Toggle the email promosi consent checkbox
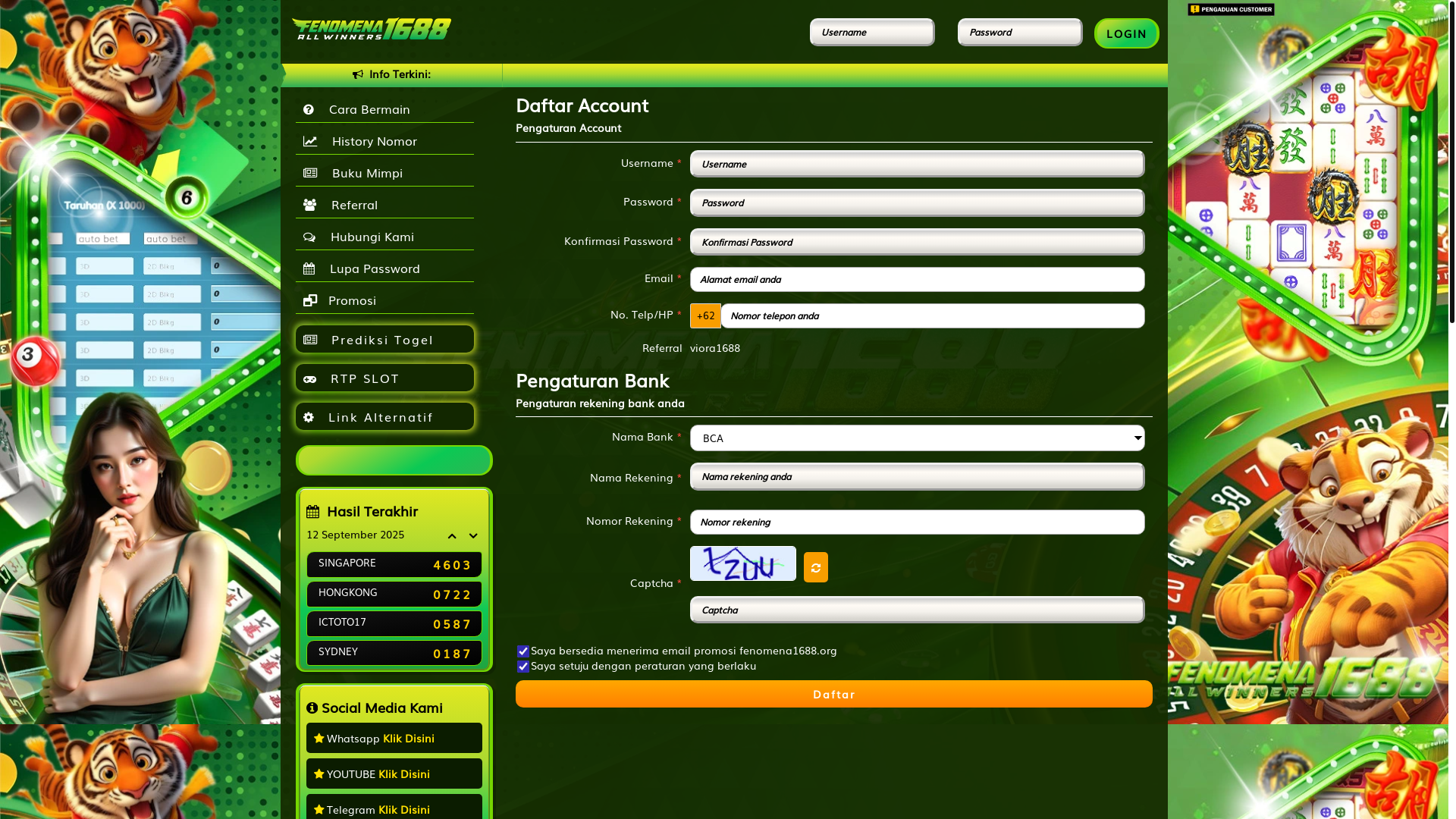This screenshot has height=819, width=1456. pos(523,651)
